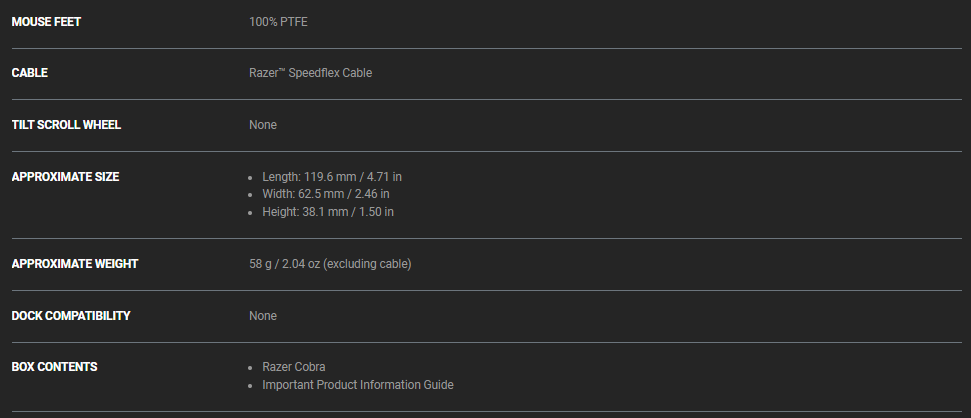Select the Razer Speedflex Cable text

pyautogui.click(x=310, y=73)
